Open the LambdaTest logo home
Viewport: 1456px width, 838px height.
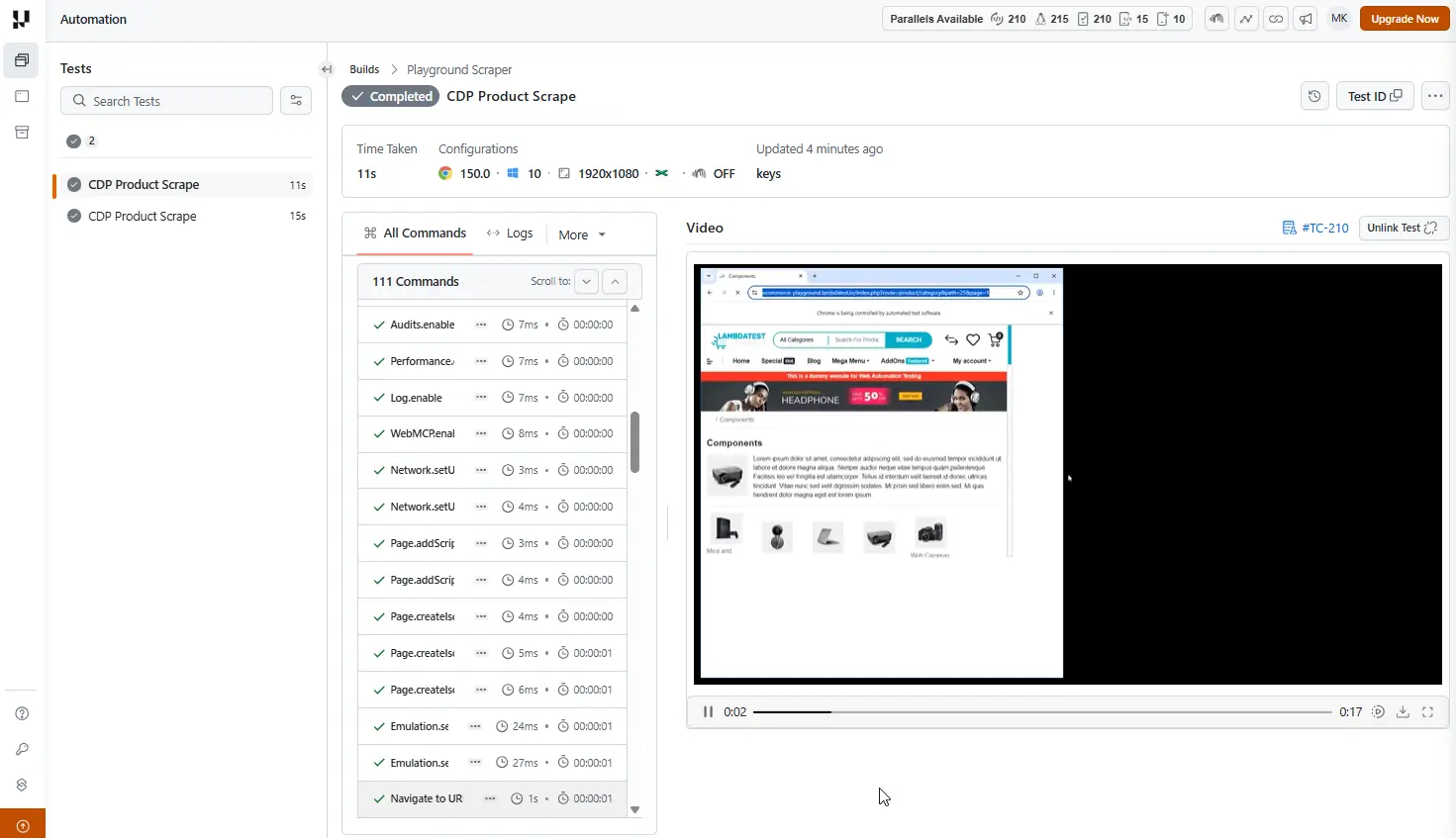[21, 19]
